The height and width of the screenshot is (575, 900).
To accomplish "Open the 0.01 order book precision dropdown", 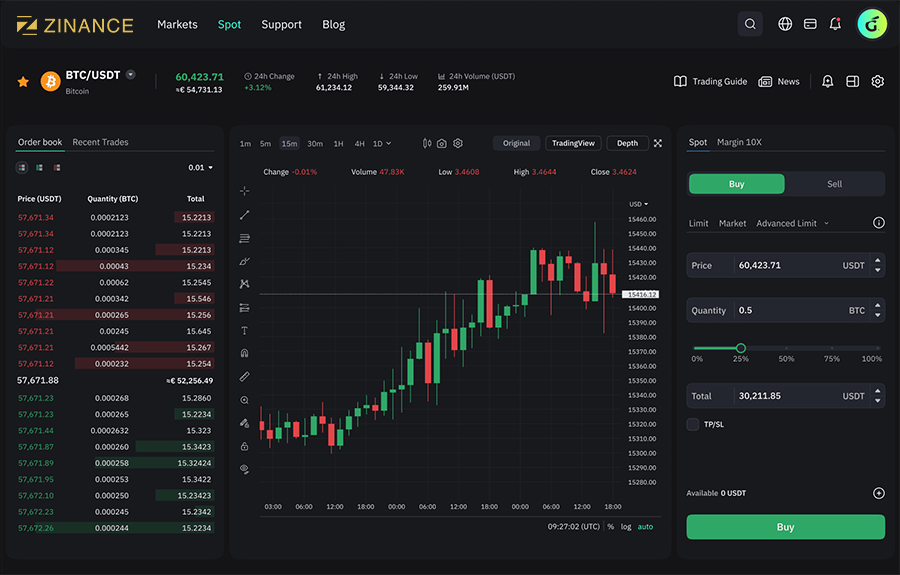I will click(201, 167).
